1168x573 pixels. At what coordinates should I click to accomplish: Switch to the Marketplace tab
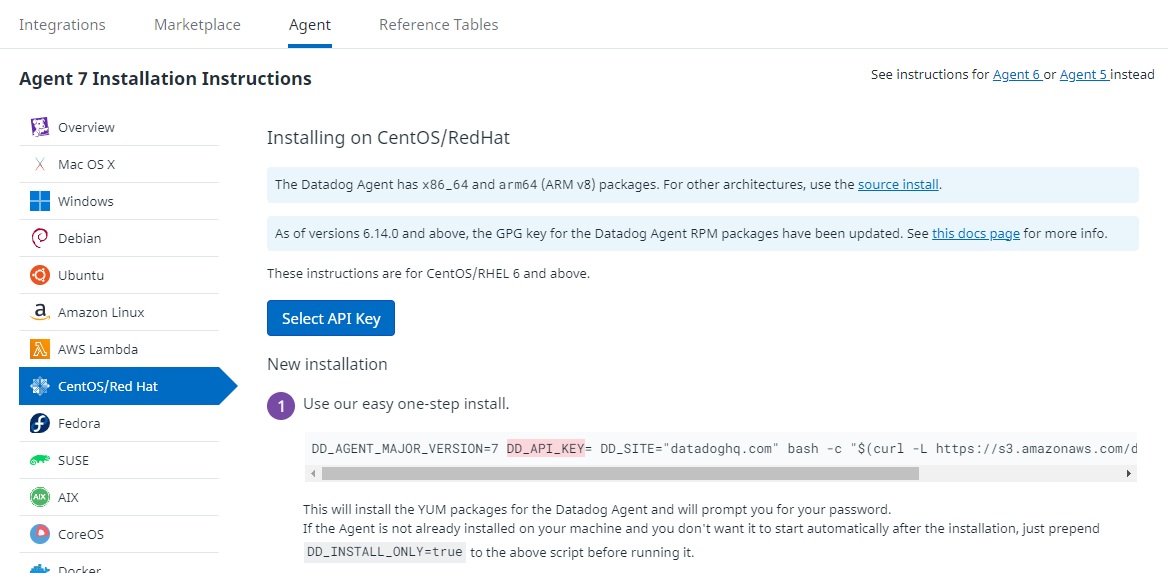tap(197, 25)
